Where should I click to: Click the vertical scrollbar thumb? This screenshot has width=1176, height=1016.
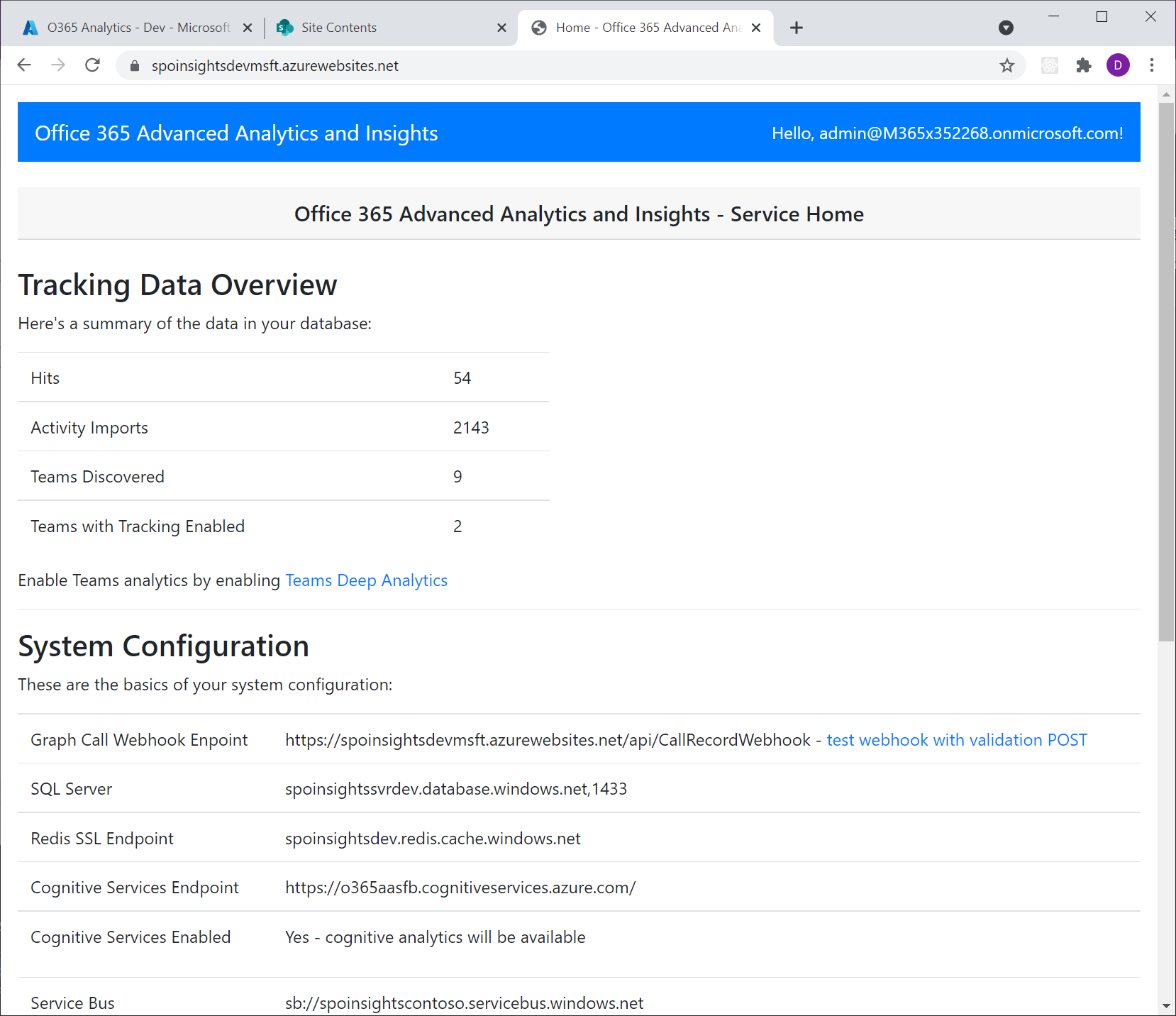click(1166, 372)
